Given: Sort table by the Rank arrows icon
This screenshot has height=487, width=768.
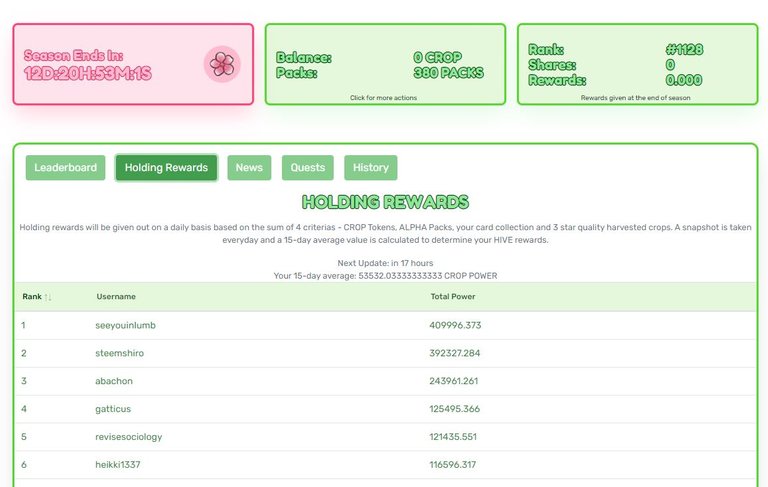Looking at the screenshot, I should (48, 297).
